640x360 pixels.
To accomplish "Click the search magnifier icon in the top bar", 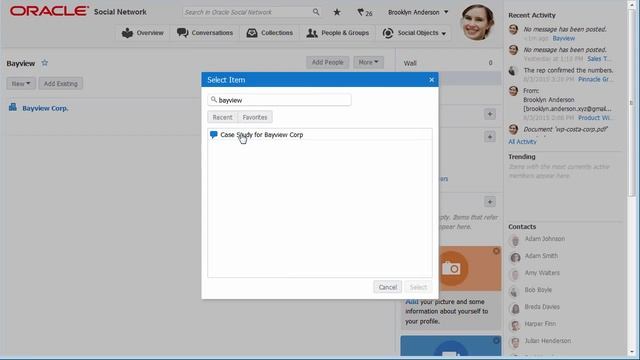I will click(316, 12).
